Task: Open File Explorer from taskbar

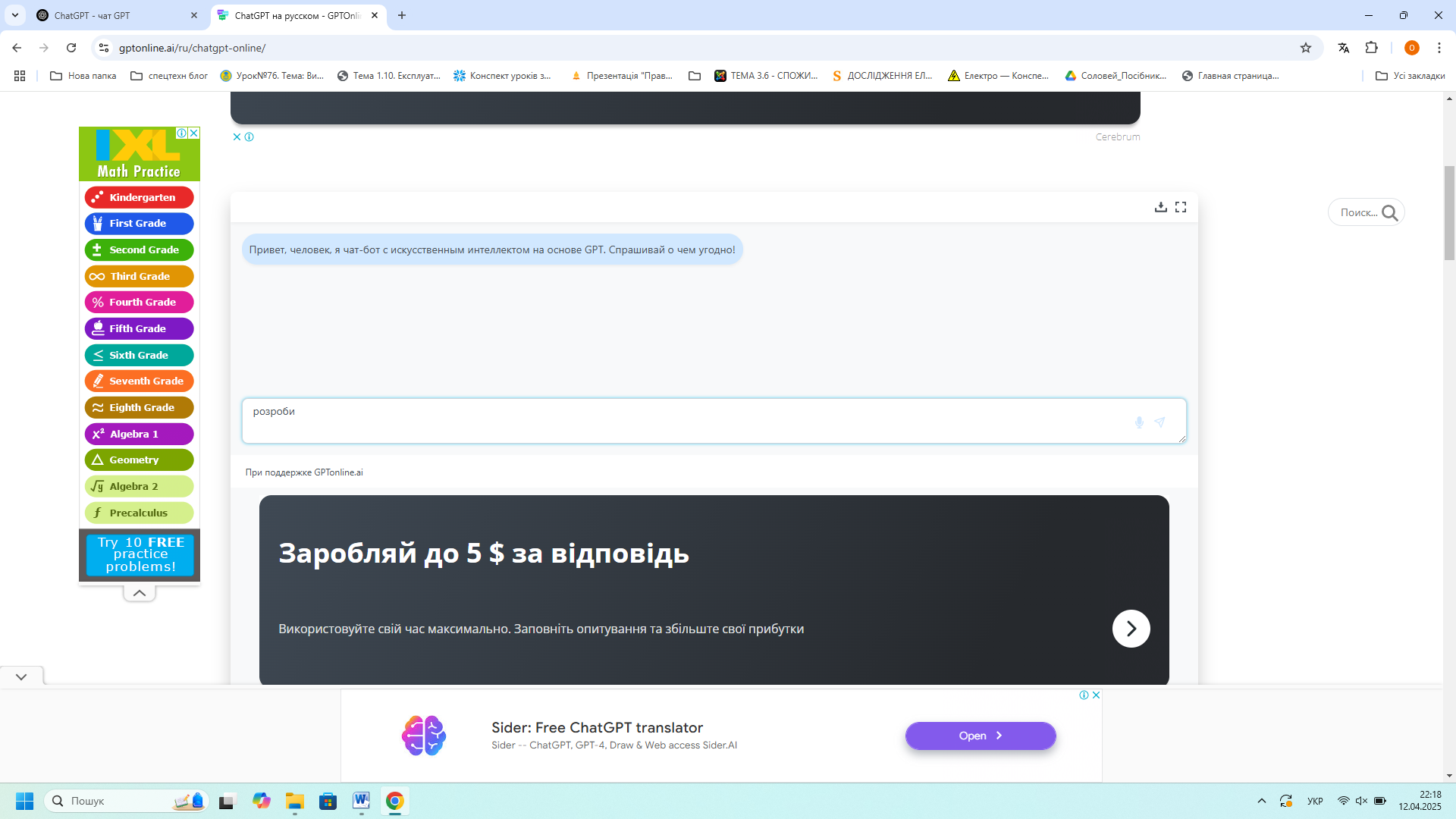Action: (295, 801)
